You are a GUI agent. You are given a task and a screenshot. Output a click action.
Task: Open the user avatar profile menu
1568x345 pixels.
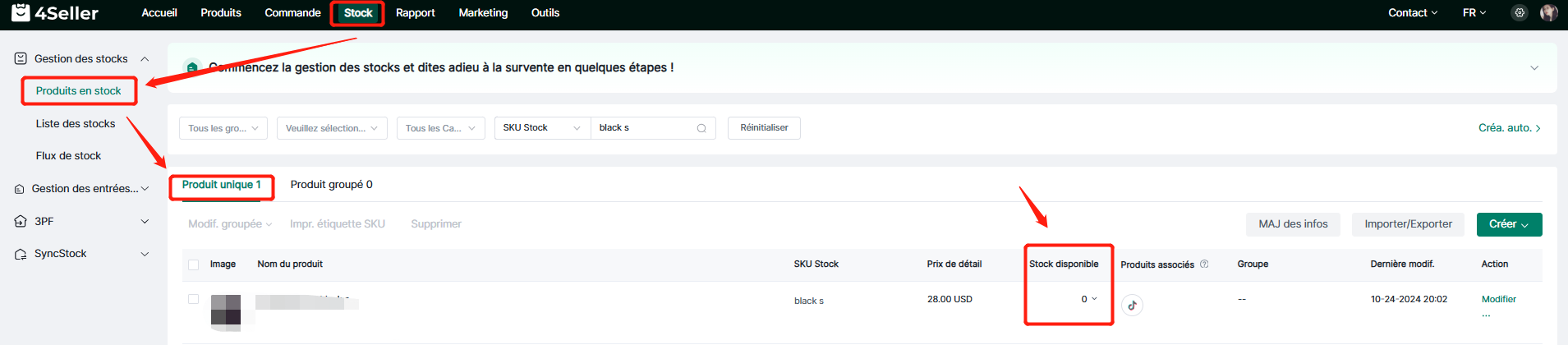click(1549, 13)
